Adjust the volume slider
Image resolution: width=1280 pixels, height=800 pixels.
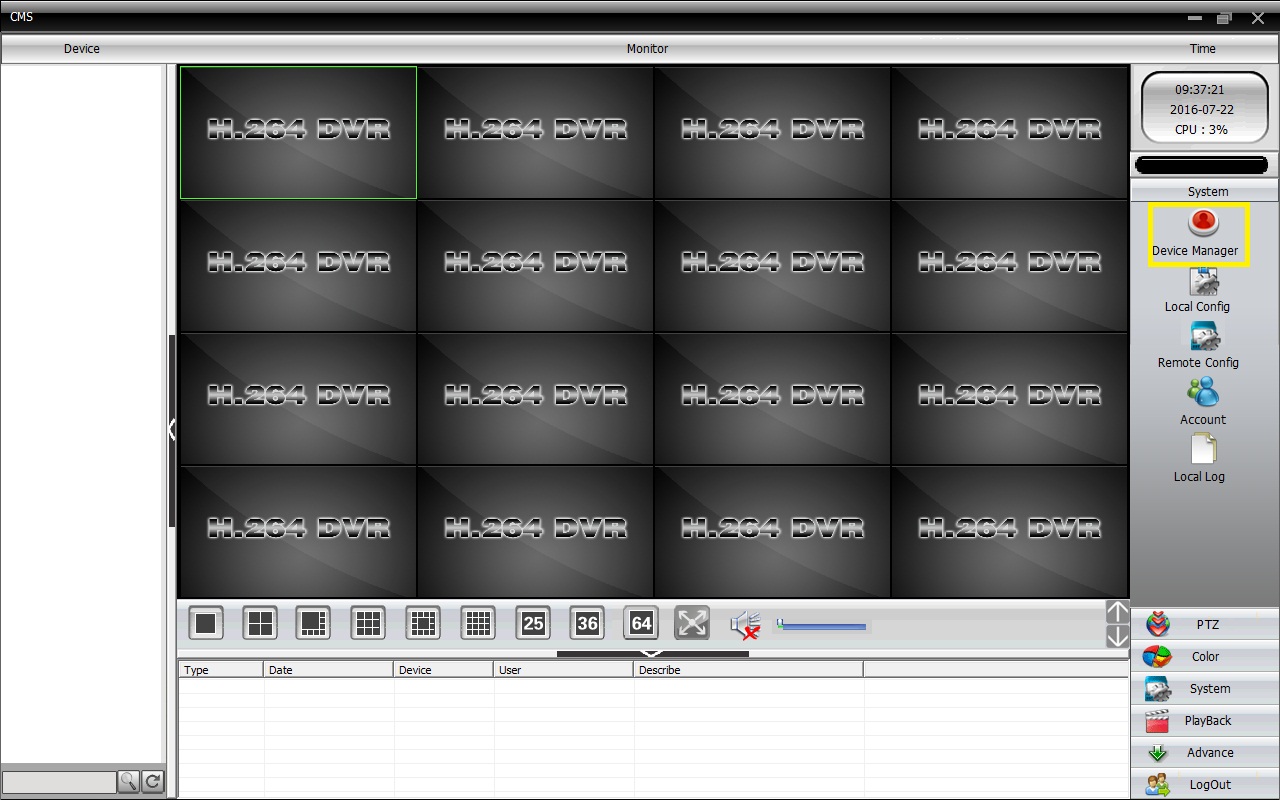click(822, 626)
